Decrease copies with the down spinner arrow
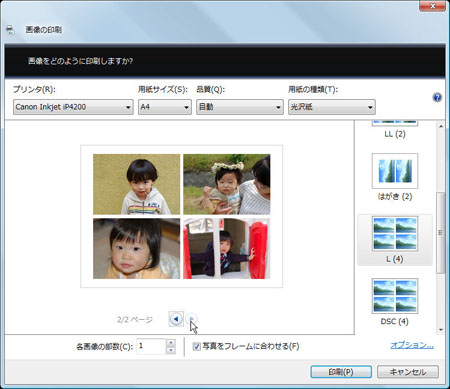Screen dimensions: 450x389 171,350
